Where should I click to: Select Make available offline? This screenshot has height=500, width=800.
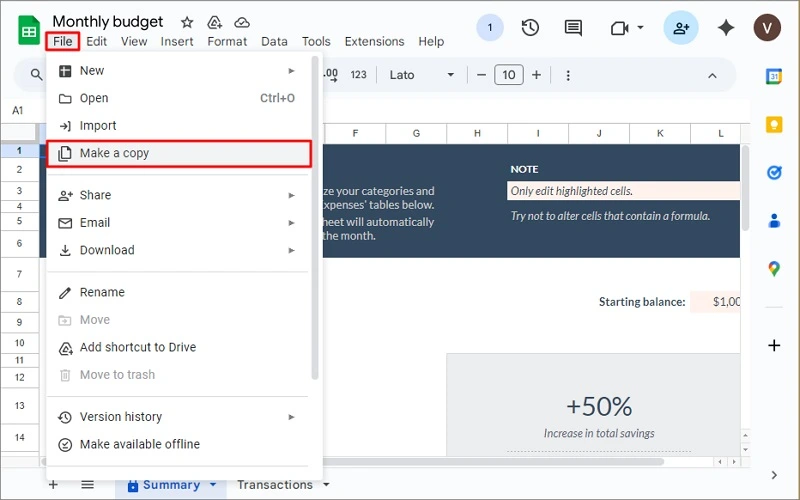pos(179,444)
